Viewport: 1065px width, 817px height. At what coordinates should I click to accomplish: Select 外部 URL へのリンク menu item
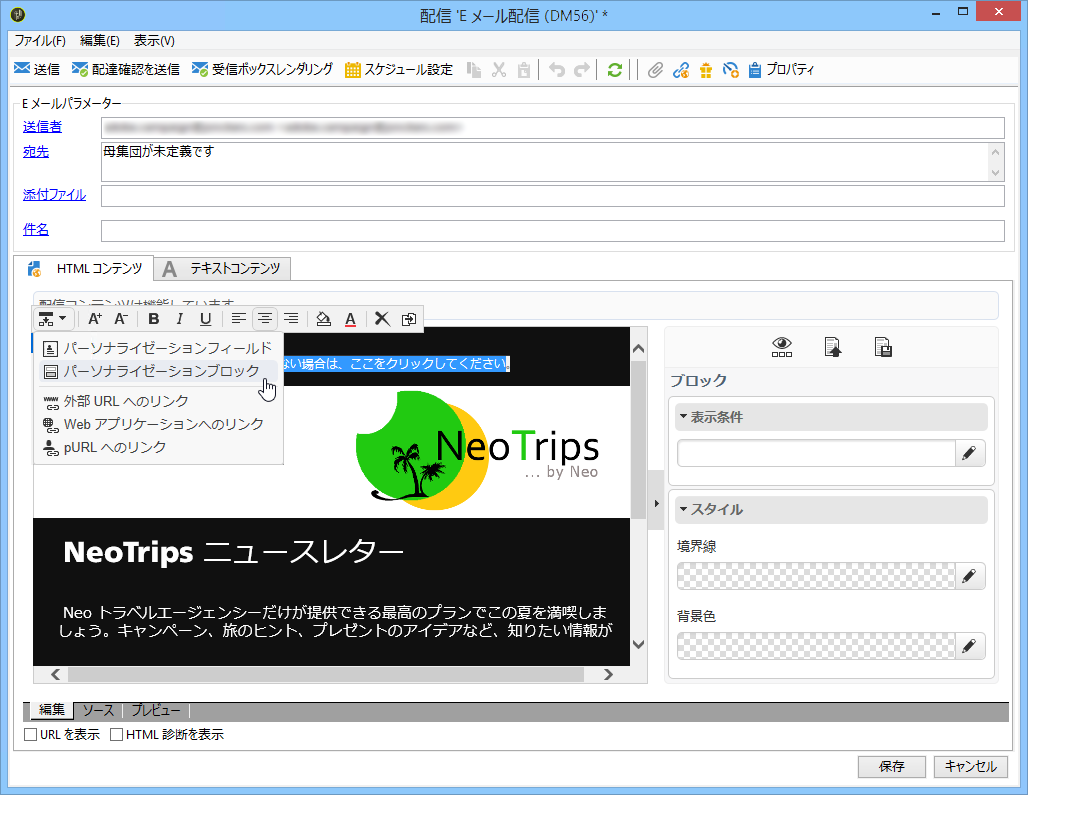[x=158, y=401]
